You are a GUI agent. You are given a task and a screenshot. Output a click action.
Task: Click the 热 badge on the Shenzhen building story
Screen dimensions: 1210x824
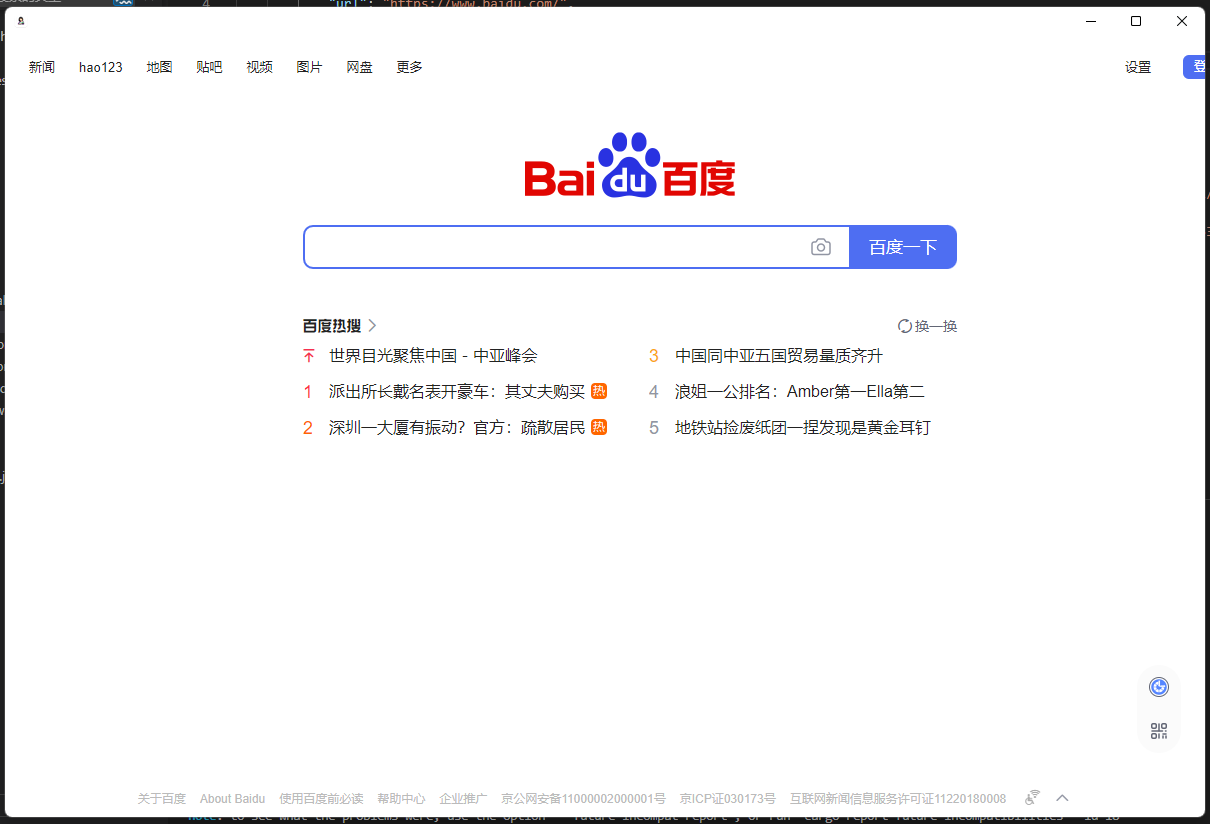tap(598, 427)
